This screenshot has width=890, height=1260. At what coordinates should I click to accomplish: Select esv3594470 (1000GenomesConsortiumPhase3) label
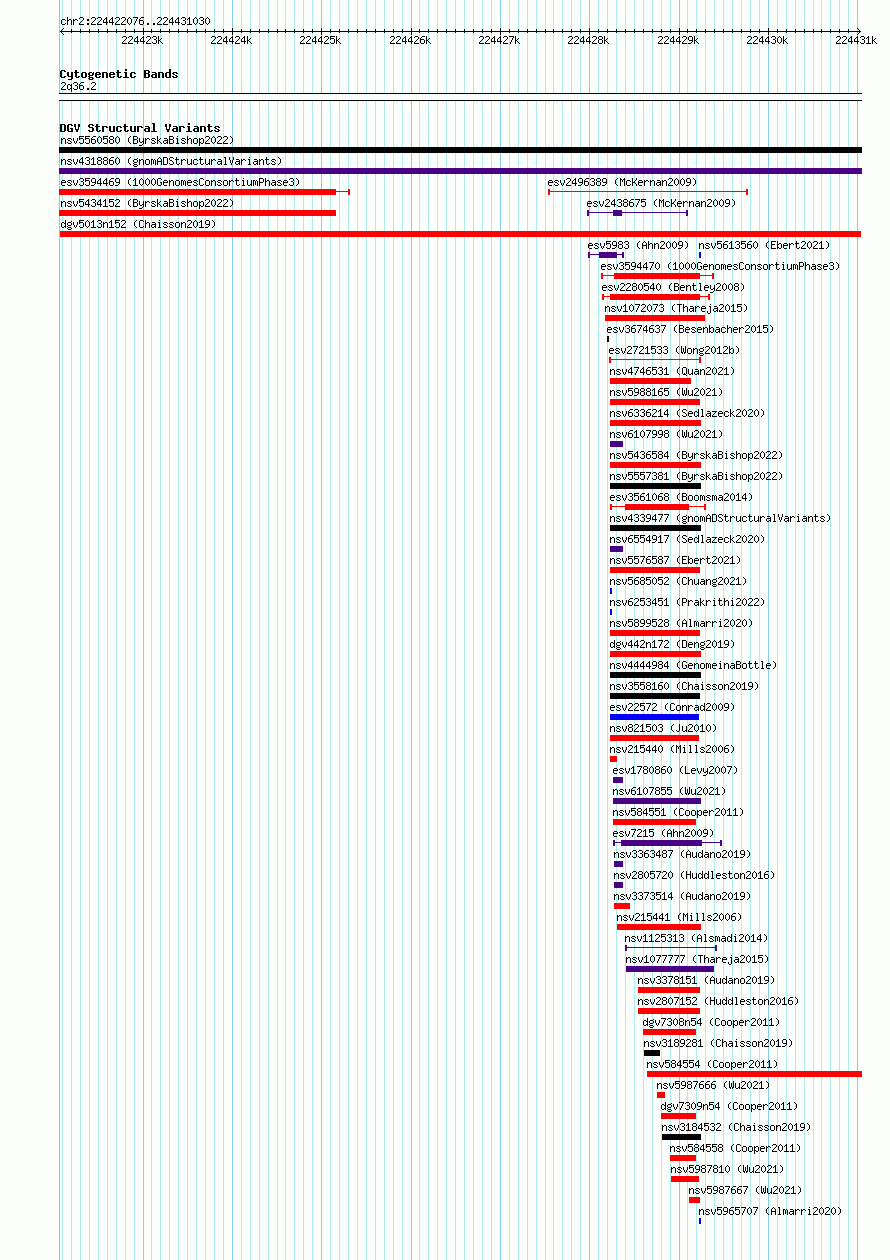720,266
